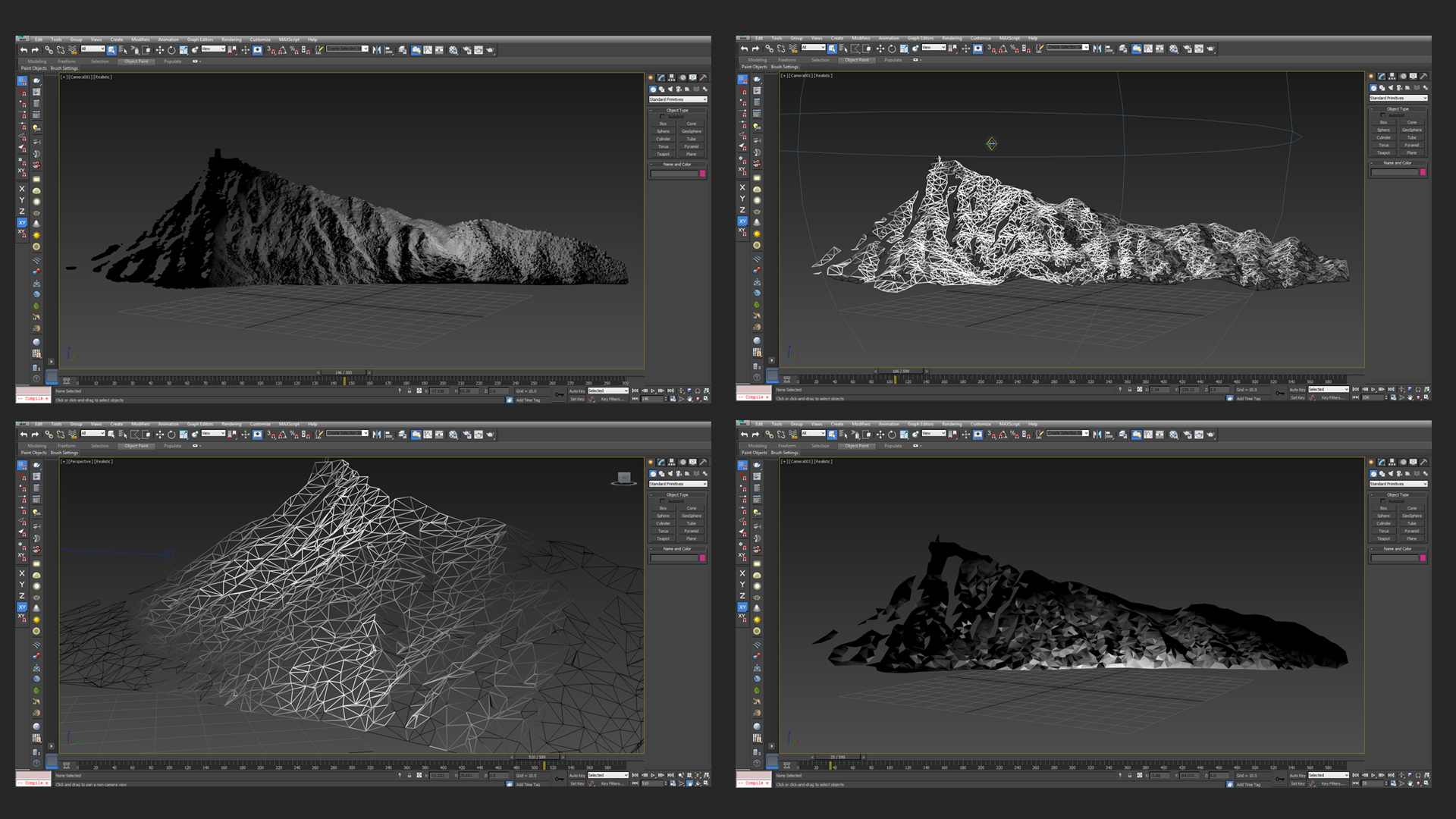Open the selection filter 'All' dropdown top-left
Screen dimensions: 1456x819
[x=93, y=49]
